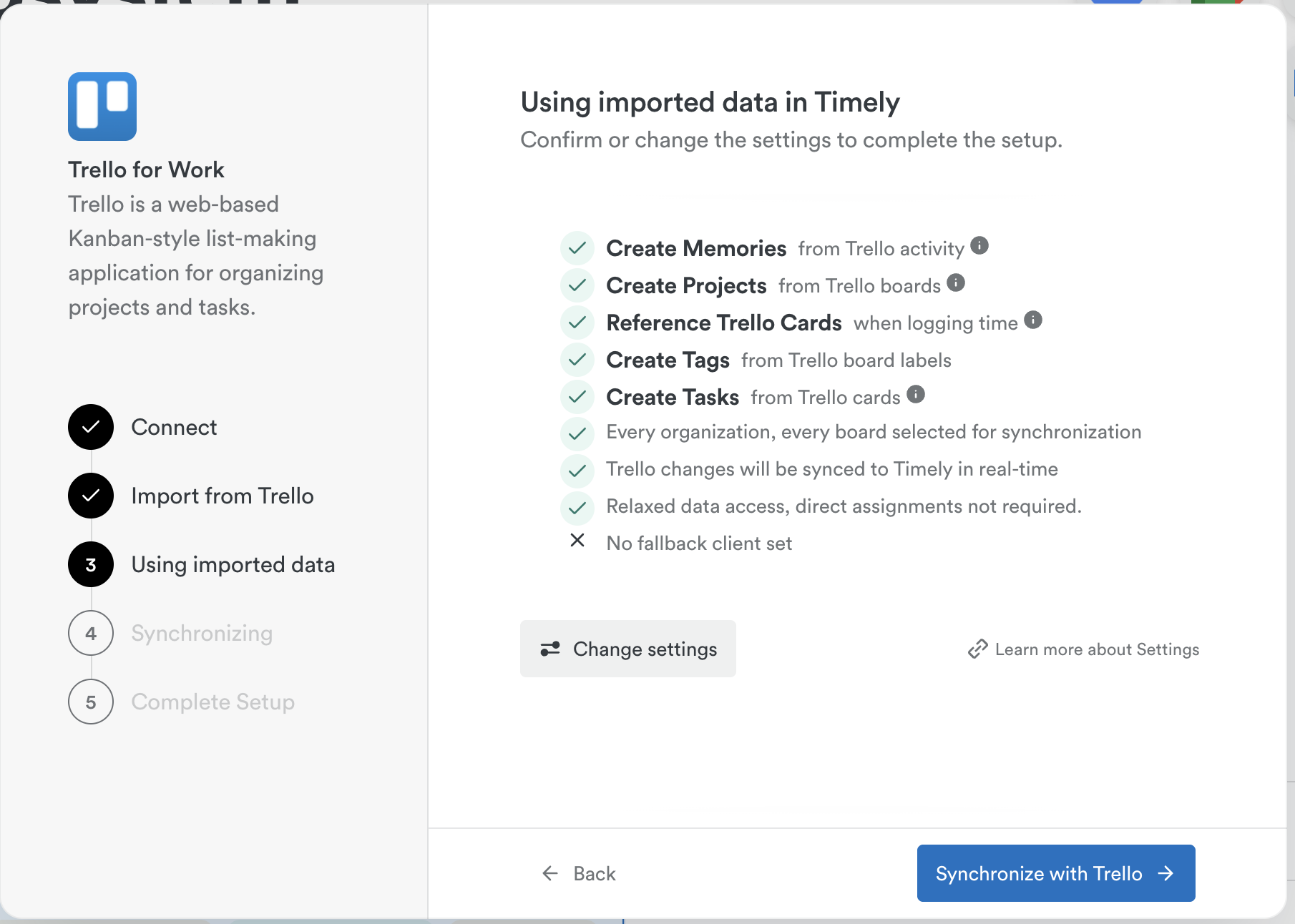Image resolution: width=1295 pixels, height=924 pixels.
Task: Click the checkmark beside Create Tags
Action: pyautogui.click(x=577, y=360)
